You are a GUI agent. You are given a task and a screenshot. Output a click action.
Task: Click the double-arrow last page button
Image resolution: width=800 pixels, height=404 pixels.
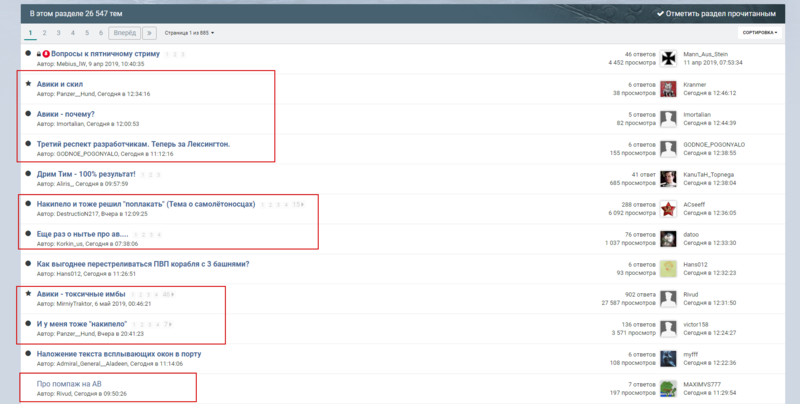click(x=149, y=32)
